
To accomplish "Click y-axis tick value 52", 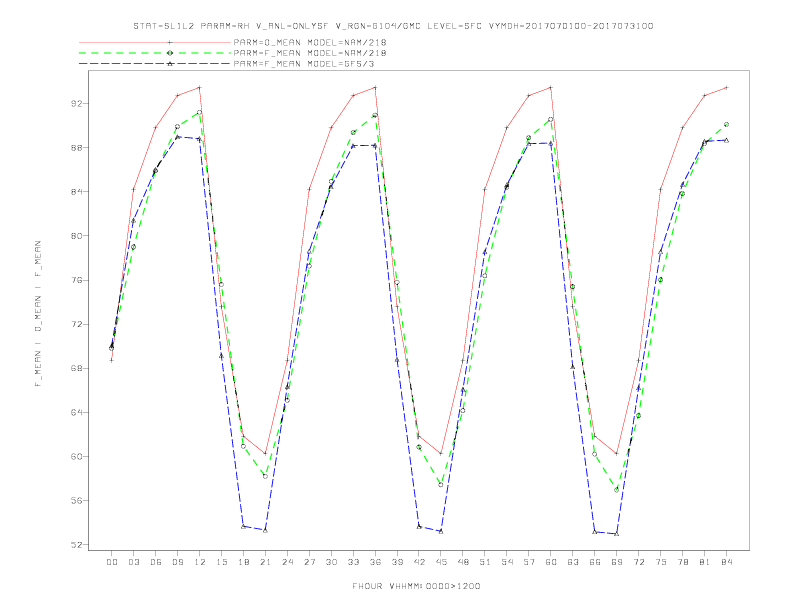I will pos(79,545).
